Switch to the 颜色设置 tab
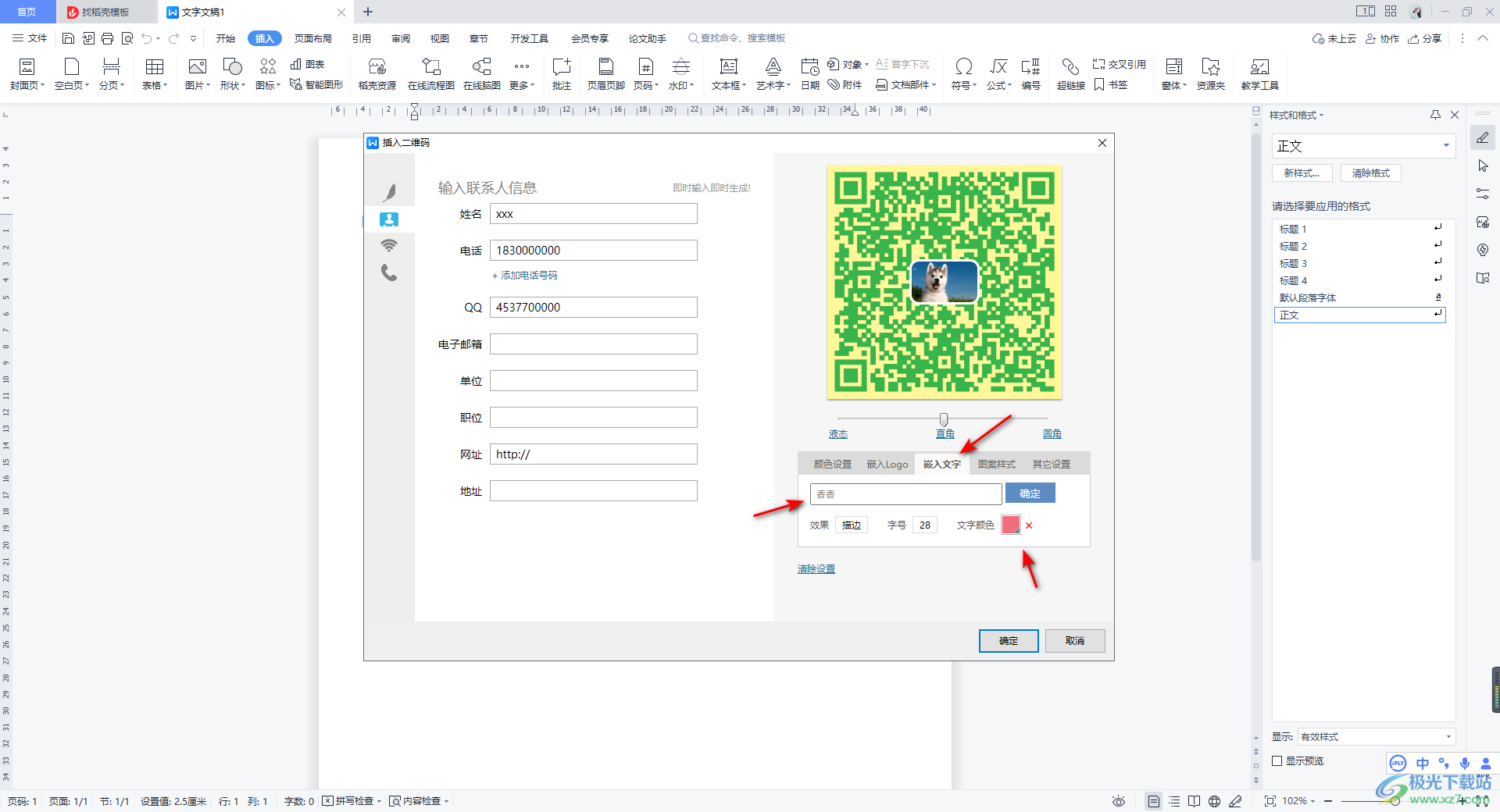 point(833,465)
